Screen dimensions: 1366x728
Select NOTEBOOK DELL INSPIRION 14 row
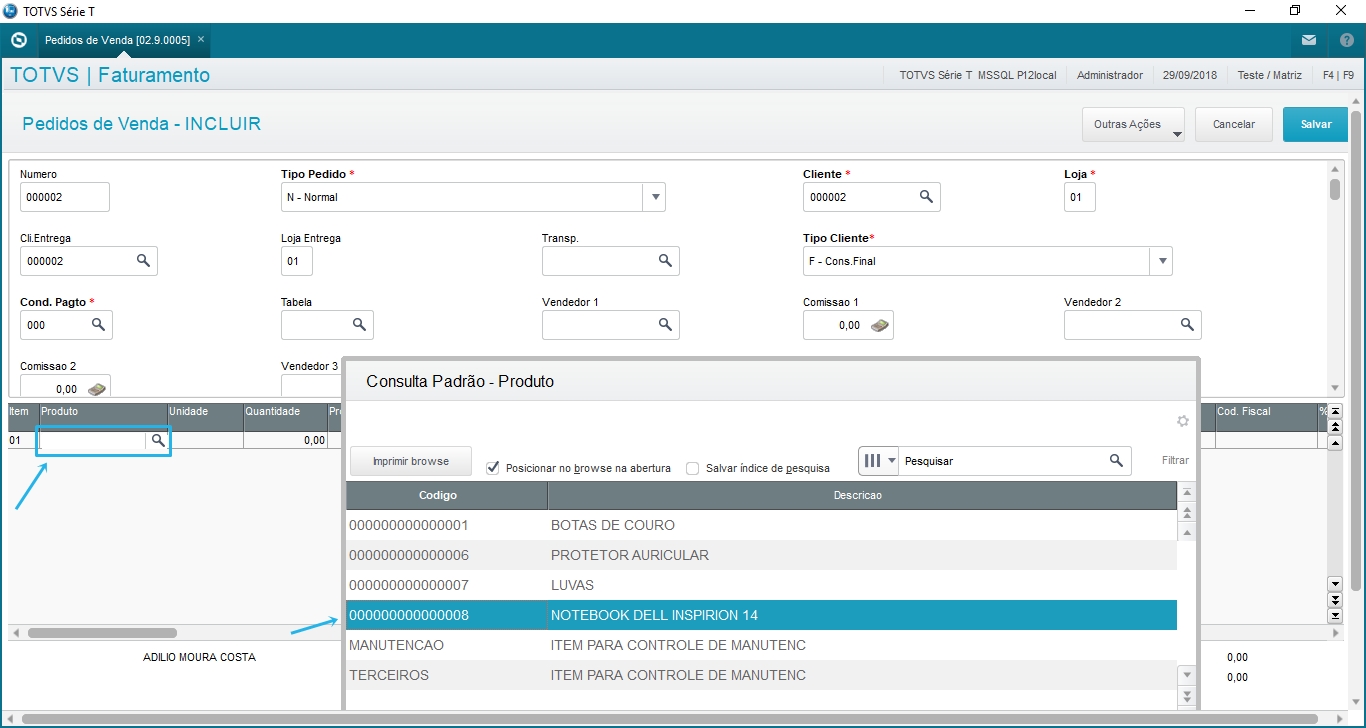tap(761, 615)
